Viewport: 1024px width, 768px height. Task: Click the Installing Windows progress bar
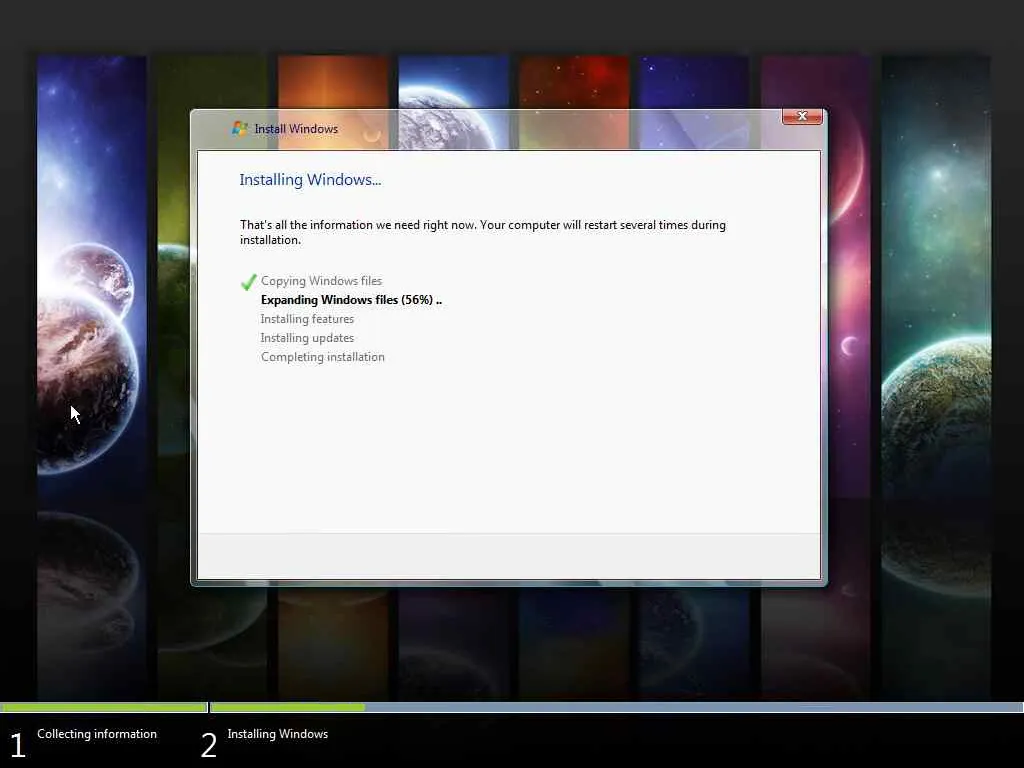[616, 707]
